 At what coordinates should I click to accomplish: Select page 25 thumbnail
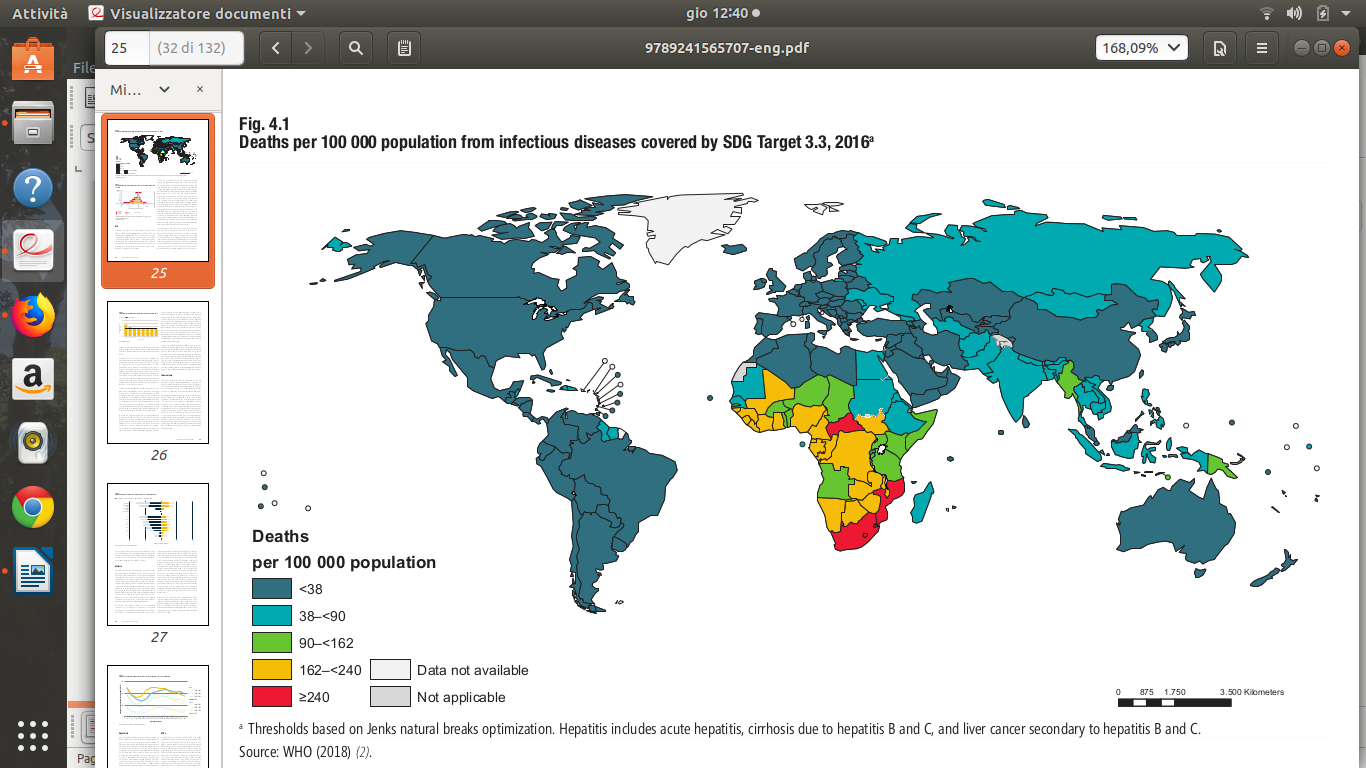(x=158, y=190)
